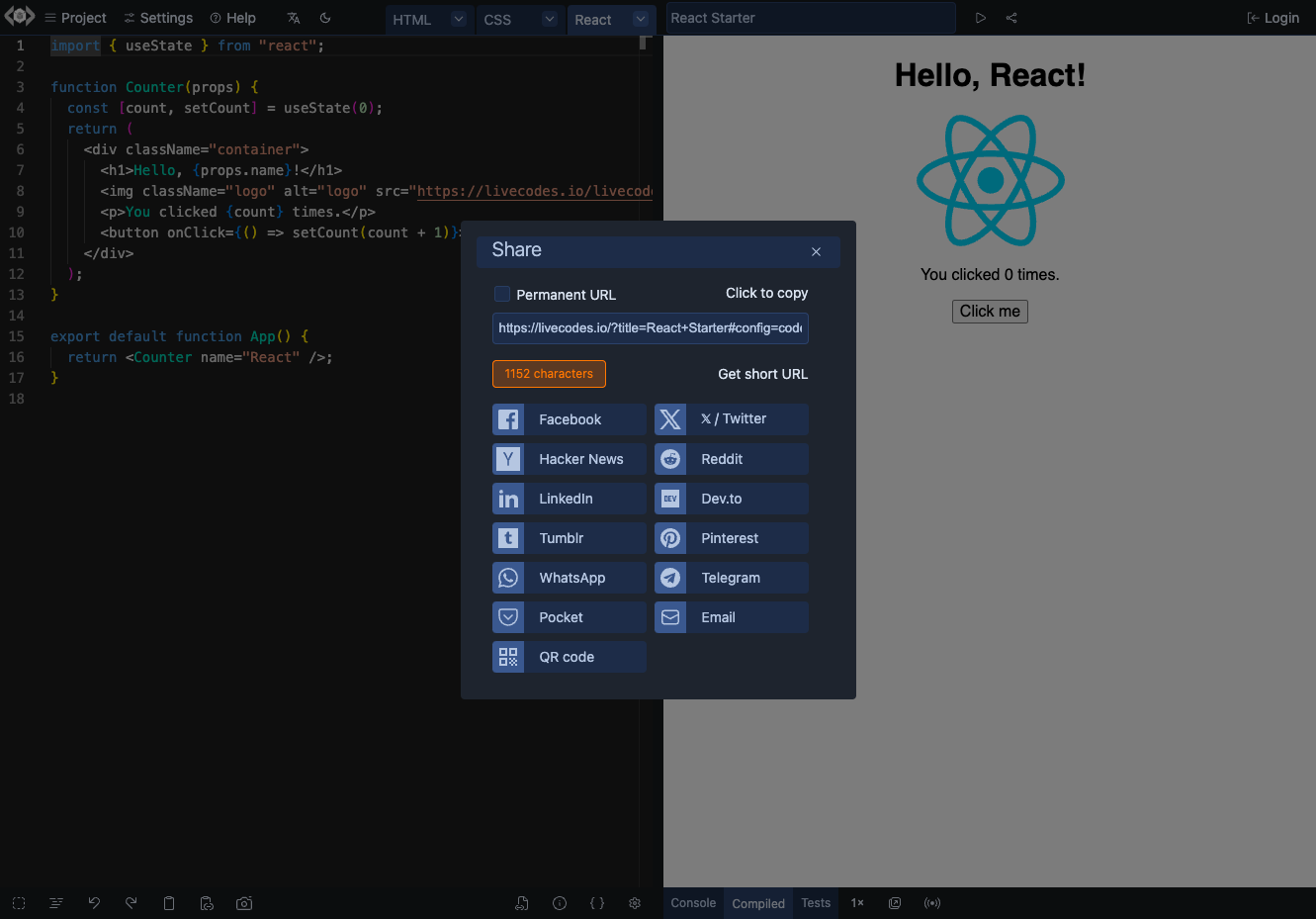
Task: Share via the Facebook icon
Action: click(x=508, y=419)
